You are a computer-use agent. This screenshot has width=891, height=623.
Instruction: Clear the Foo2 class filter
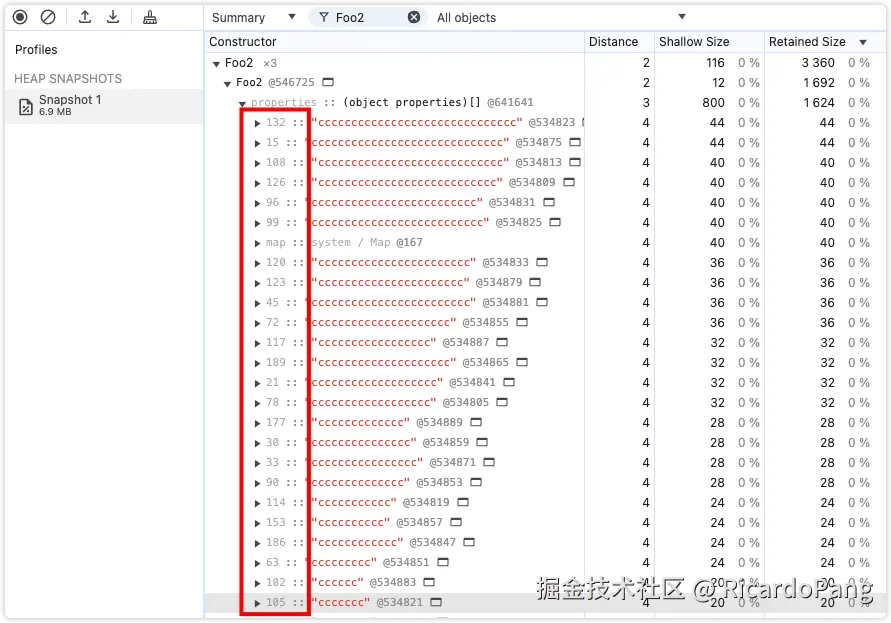(414, 17)
